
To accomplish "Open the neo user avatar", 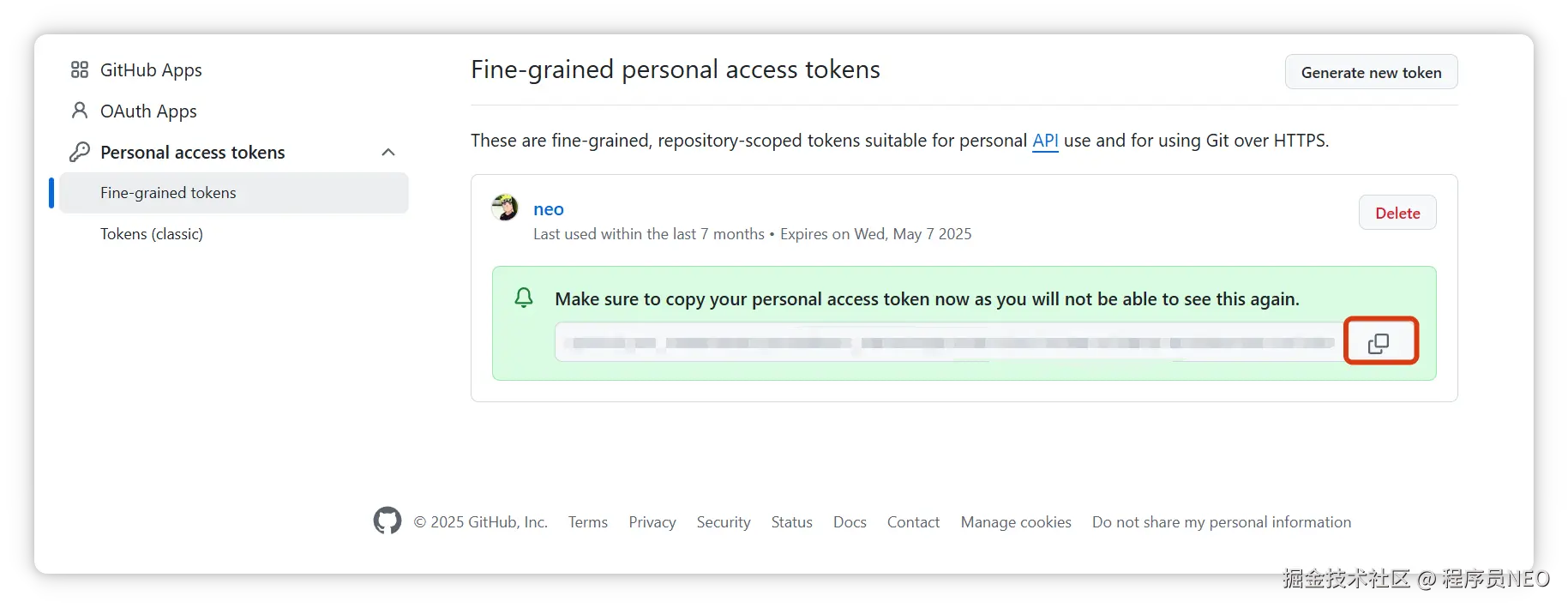I will [x=505, y=207].
